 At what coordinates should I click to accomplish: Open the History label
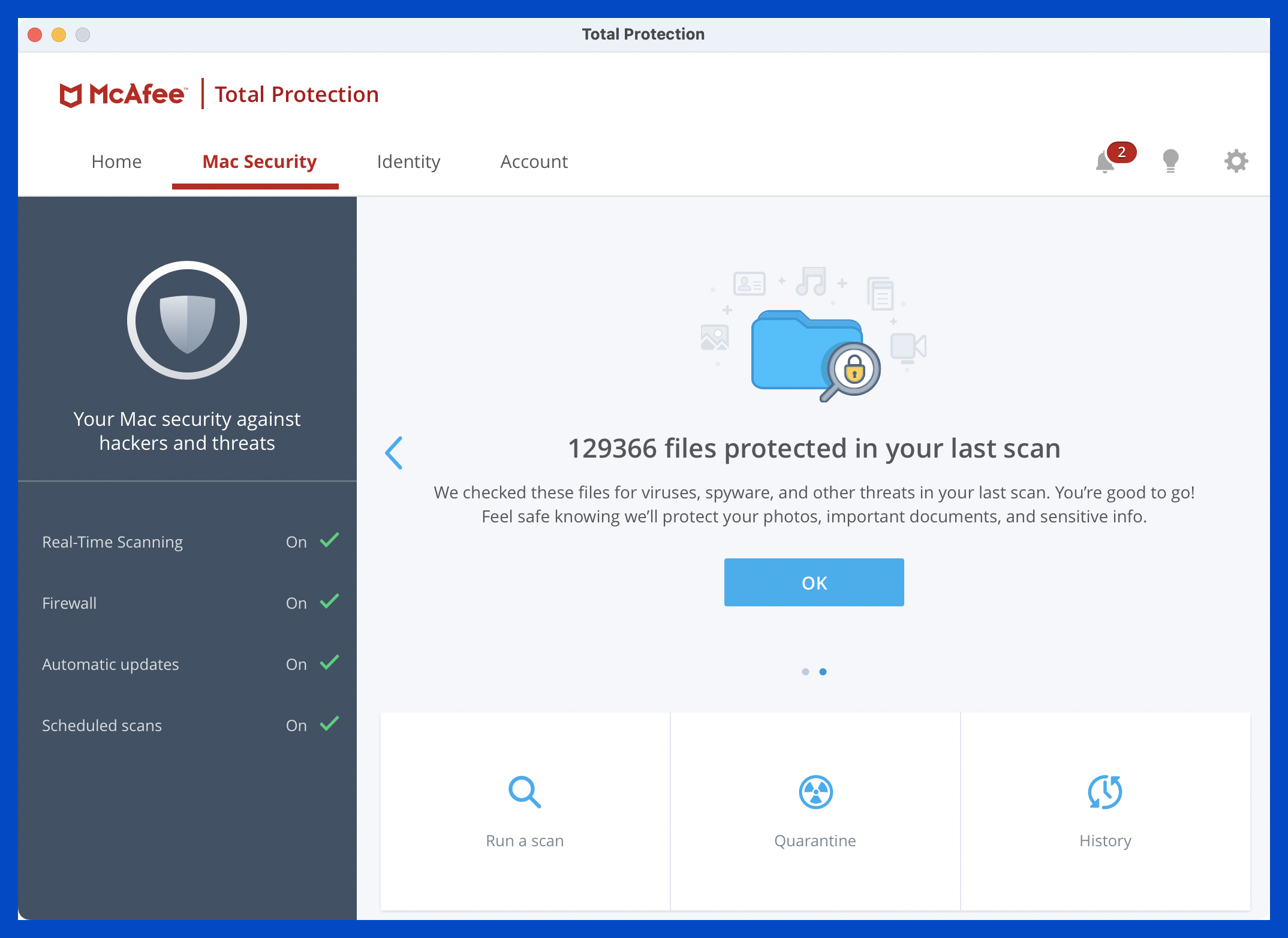[x=1105, y=841]
